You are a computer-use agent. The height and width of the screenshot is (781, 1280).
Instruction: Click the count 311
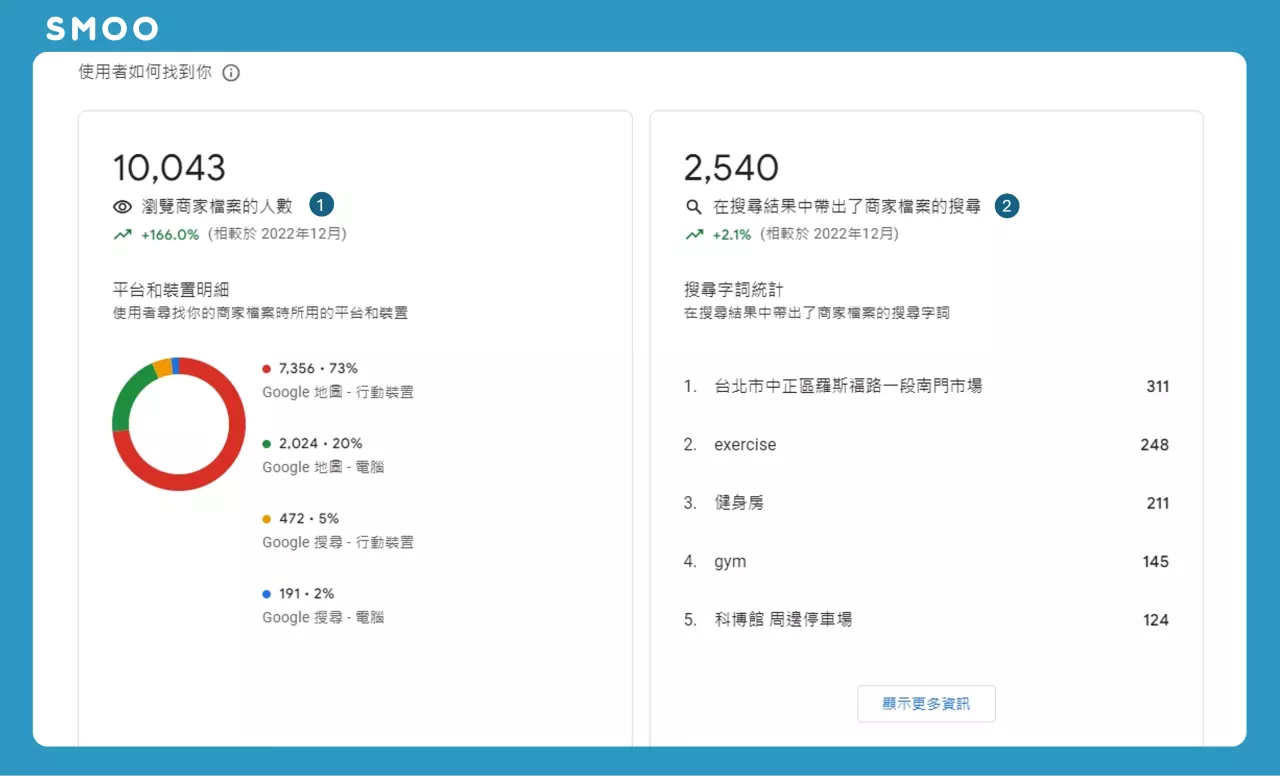pos(1158,387)
